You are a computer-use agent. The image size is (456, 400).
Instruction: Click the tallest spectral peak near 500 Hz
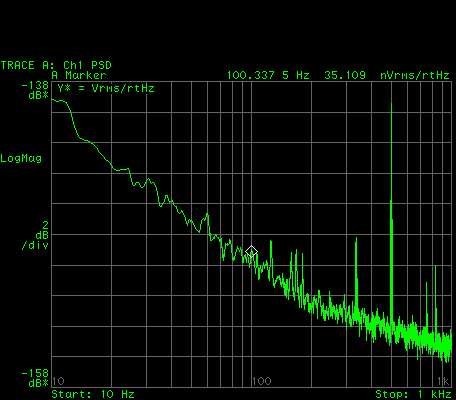pyautogui.click(x=391, y=213)
